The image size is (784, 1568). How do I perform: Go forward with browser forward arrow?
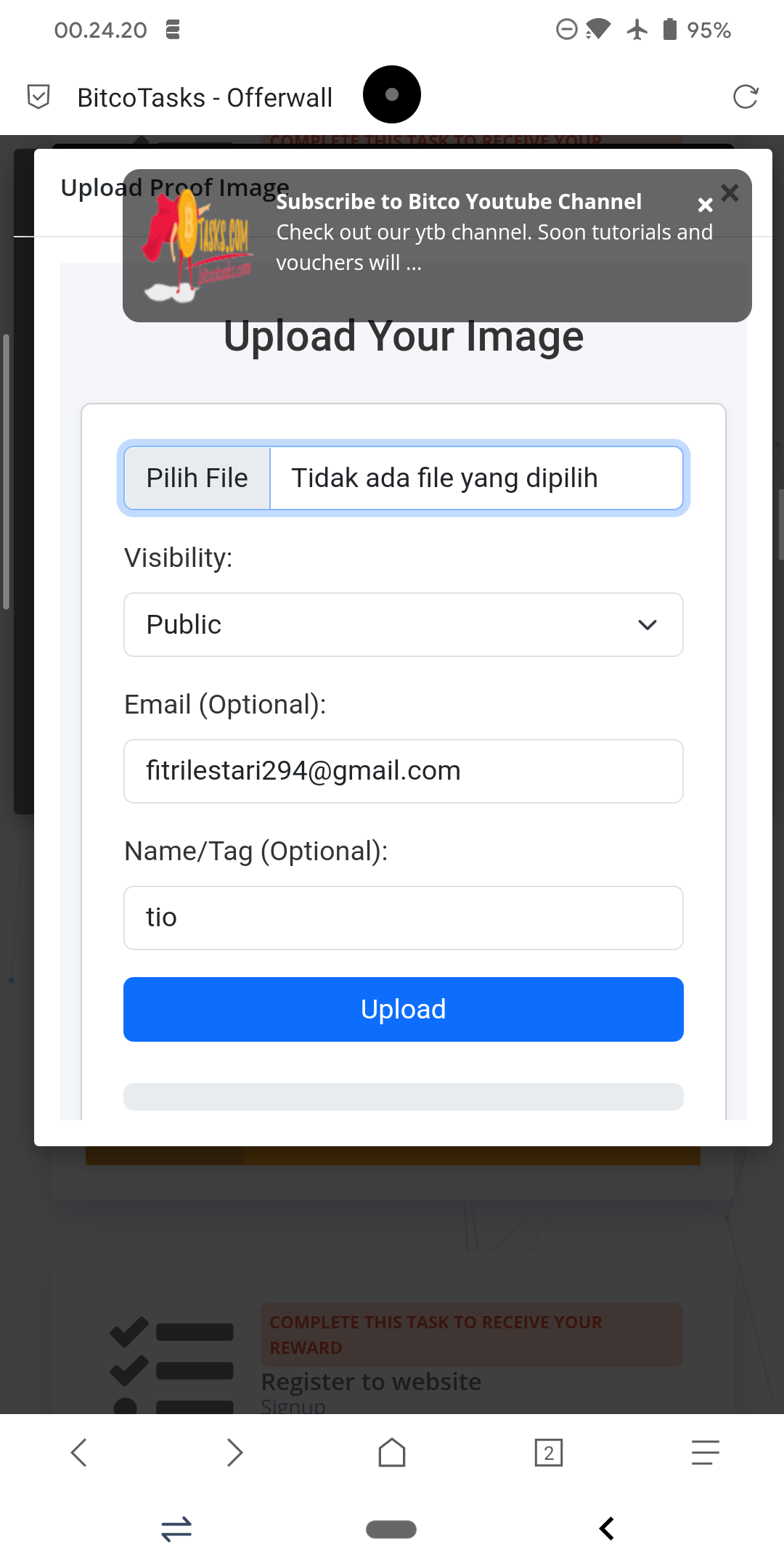(x=234, y=1453)
